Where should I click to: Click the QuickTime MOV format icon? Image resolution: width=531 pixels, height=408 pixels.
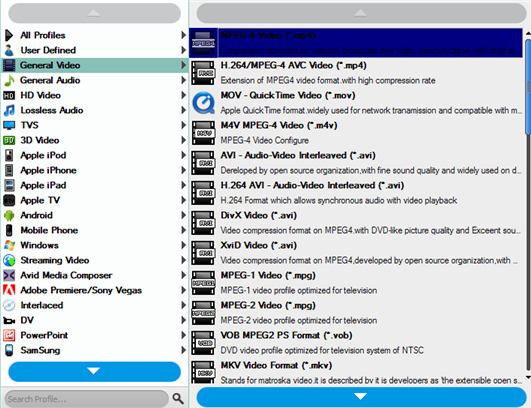(203, 103)
